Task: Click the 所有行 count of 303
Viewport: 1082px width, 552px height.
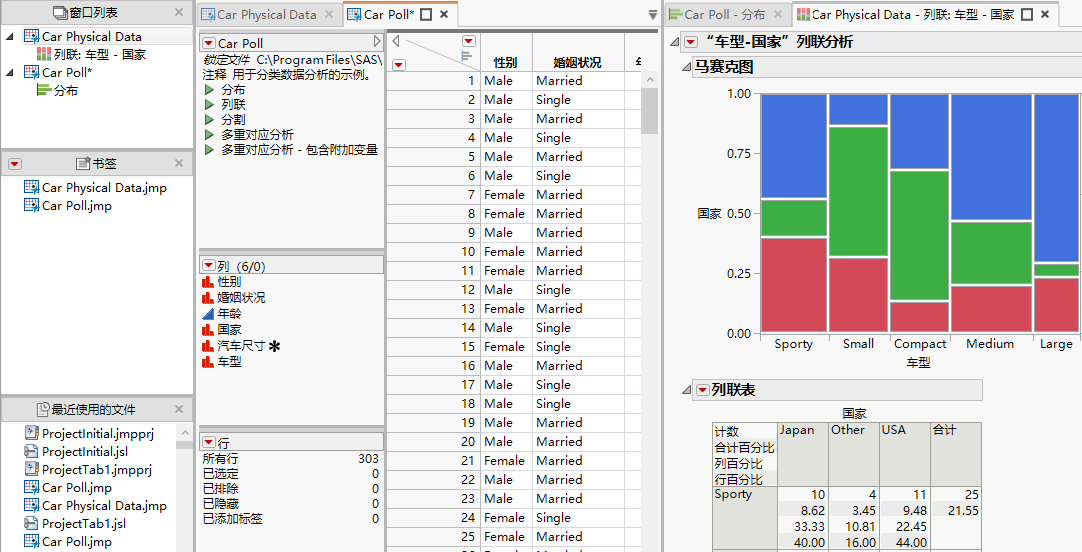Action: [x=368, y=459]
